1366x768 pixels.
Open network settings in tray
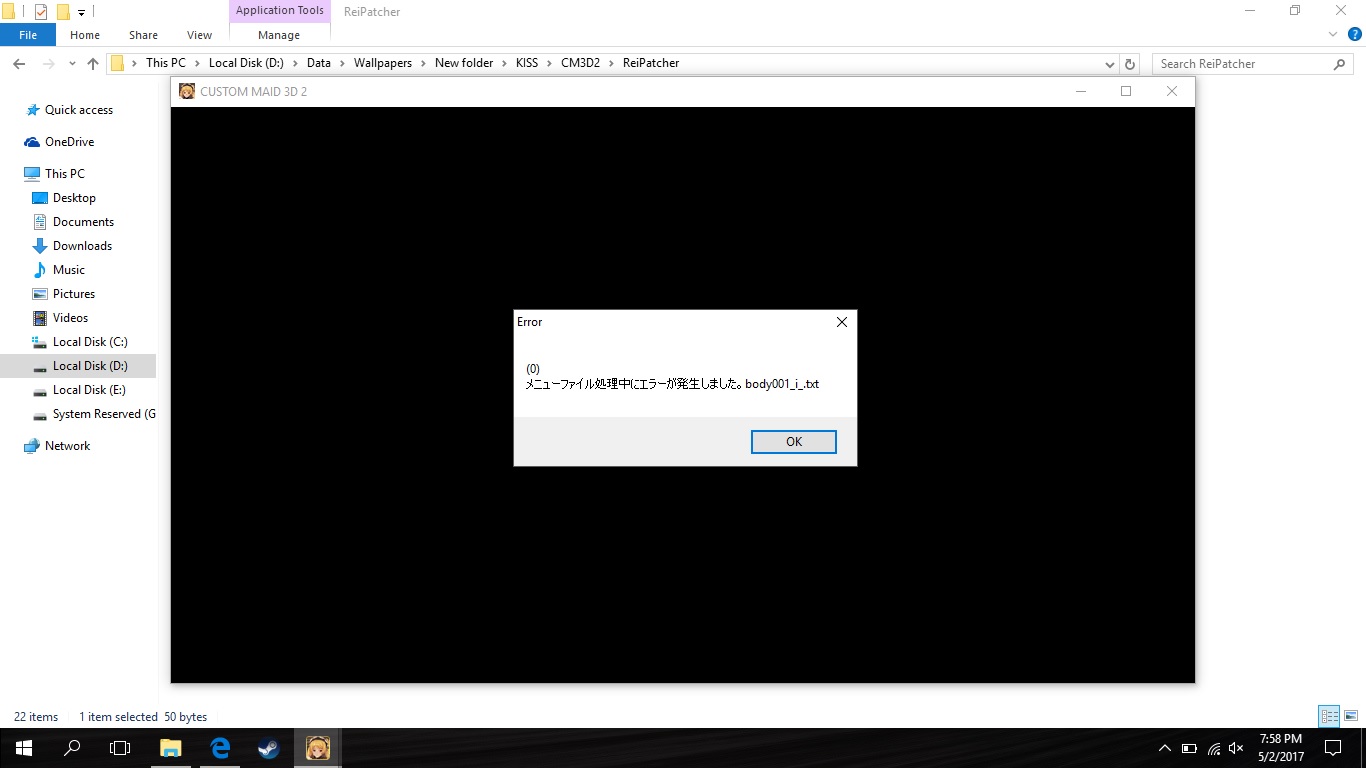pos(1213,748)
